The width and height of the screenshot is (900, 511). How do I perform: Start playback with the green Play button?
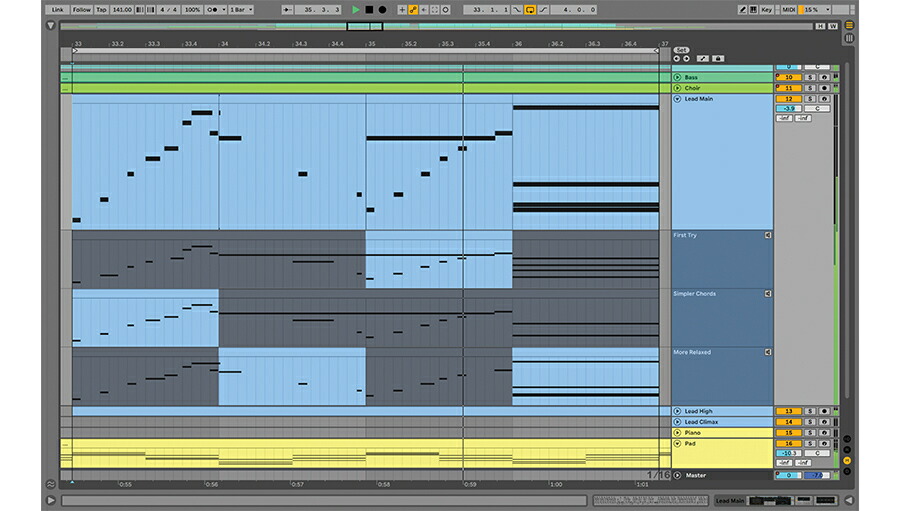(x=355, y=9)
